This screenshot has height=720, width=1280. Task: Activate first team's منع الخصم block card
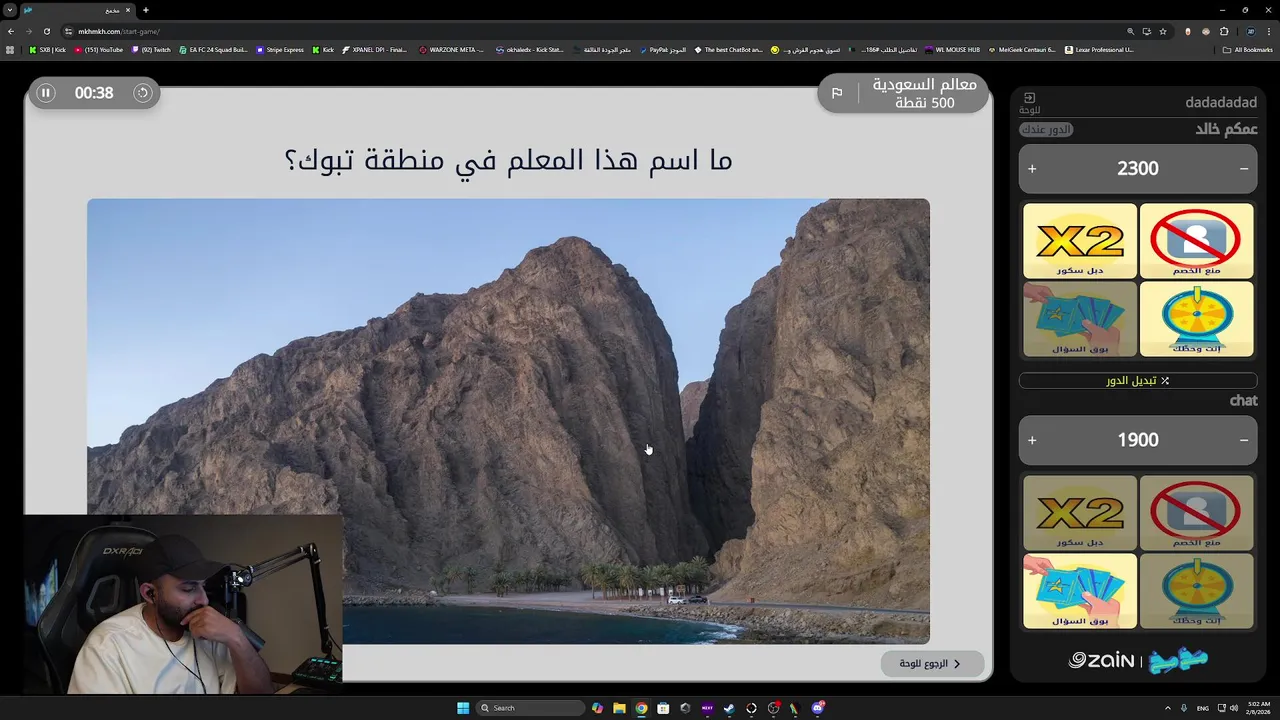(1196, 241)
